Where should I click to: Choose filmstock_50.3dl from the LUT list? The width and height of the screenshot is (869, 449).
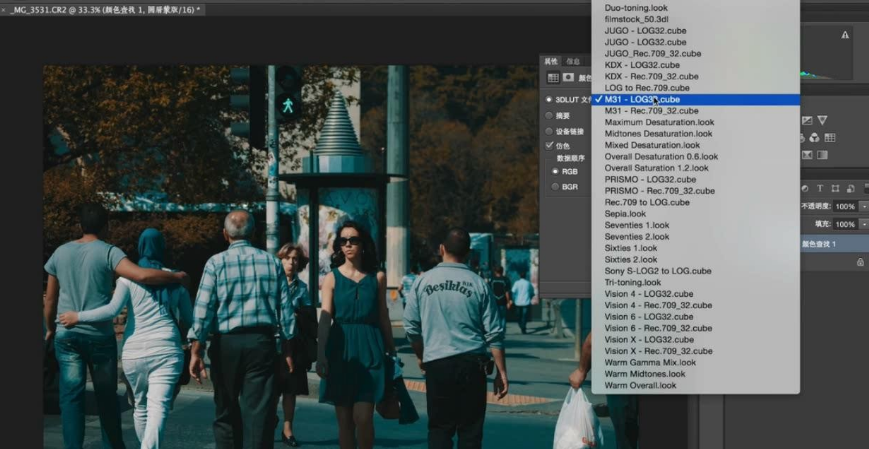coord(696,19)
